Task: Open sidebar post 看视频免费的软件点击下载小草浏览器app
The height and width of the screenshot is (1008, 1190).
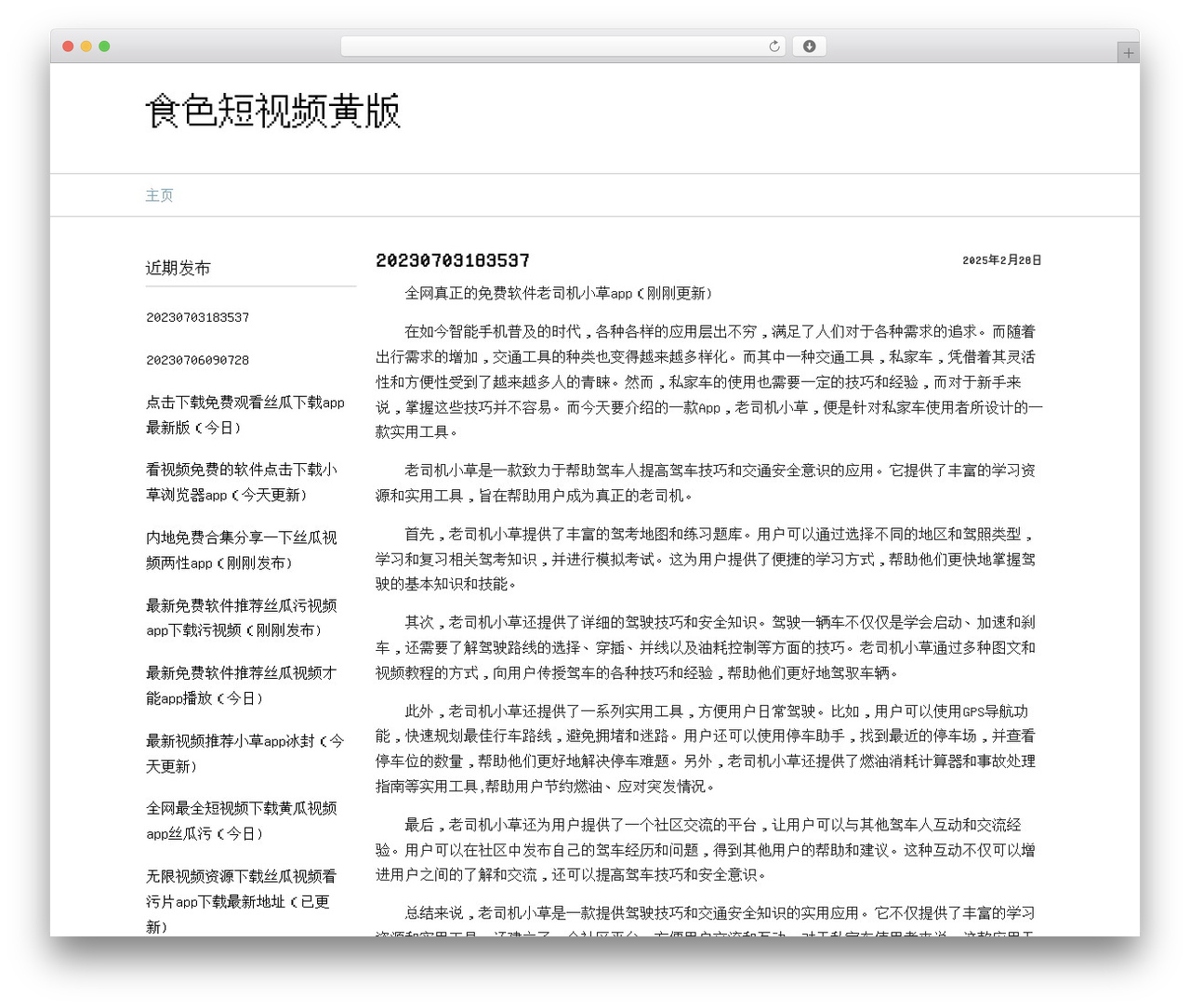Action: click(x=242, y=483)
